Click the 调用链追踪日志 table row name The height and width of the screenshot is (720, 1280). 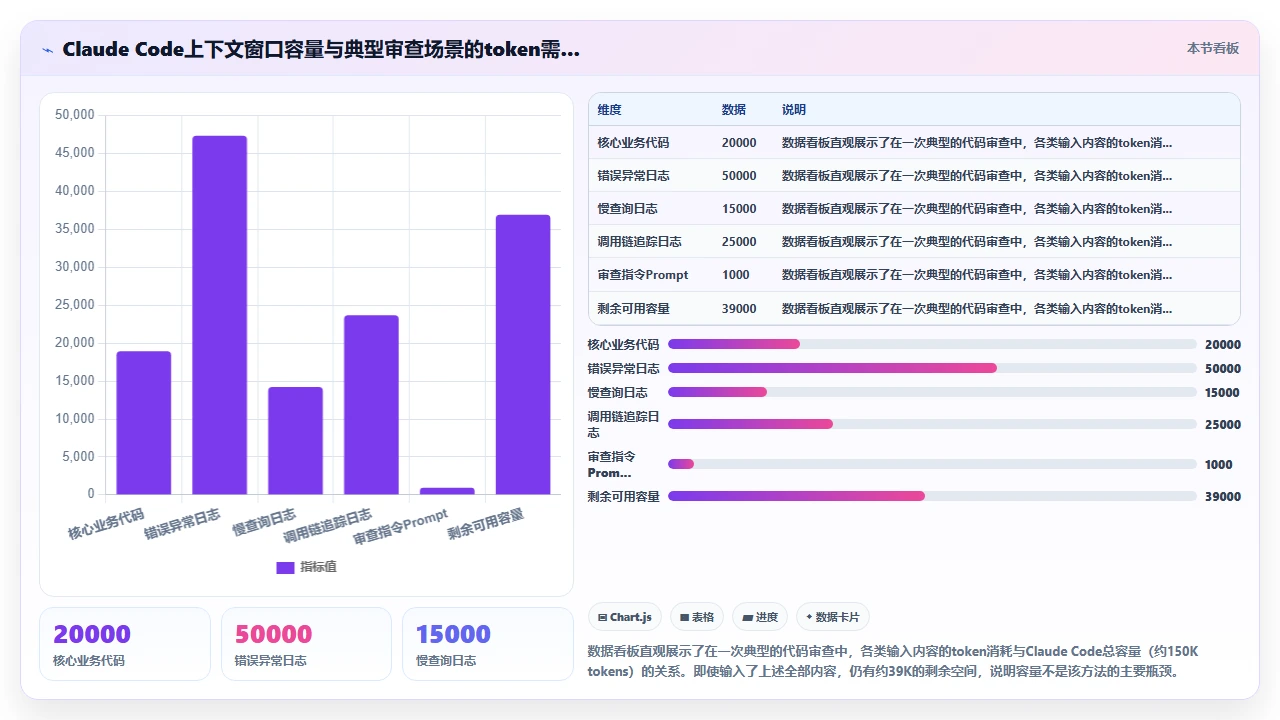tap(639, 242)
